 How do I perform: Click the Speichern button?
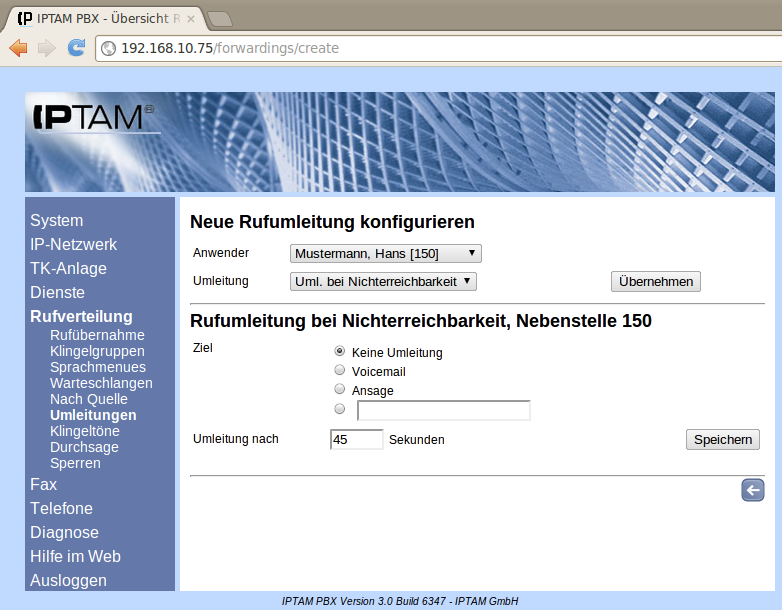coord(722,440)
